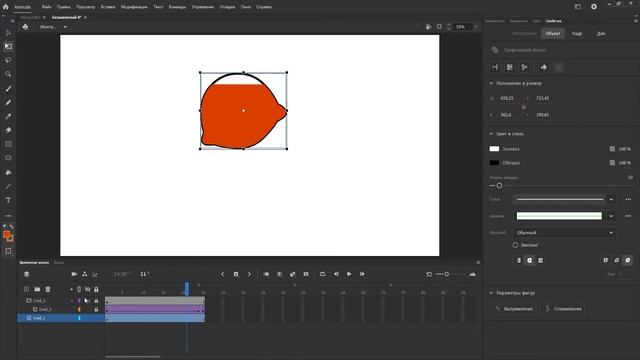
Task: Click the onion skin icon
Action: [266, 274]
